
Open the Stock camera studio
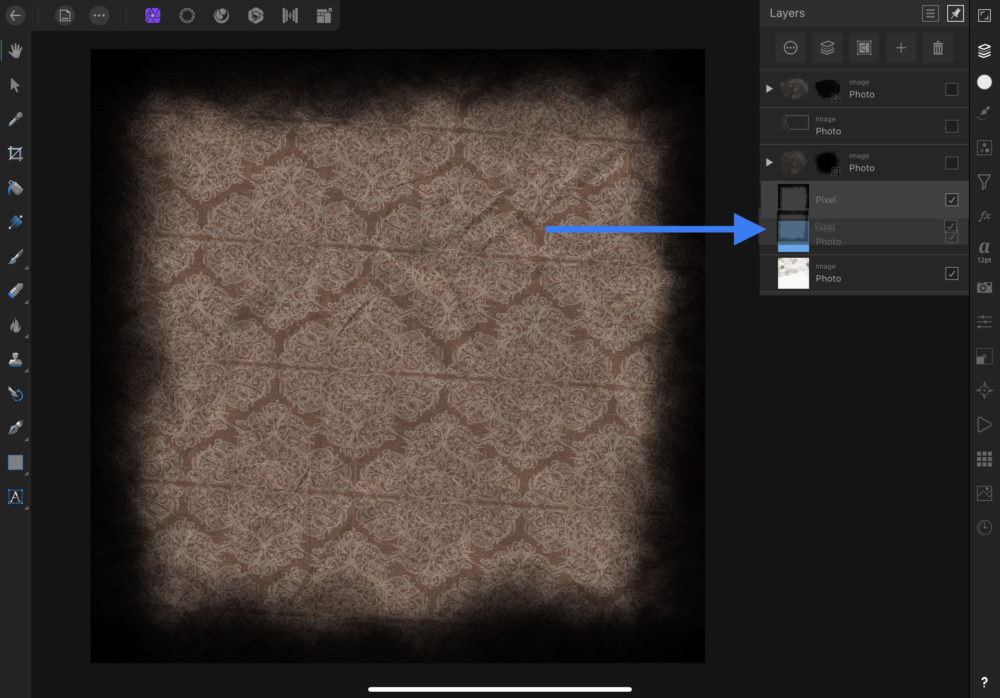(984, 287)
